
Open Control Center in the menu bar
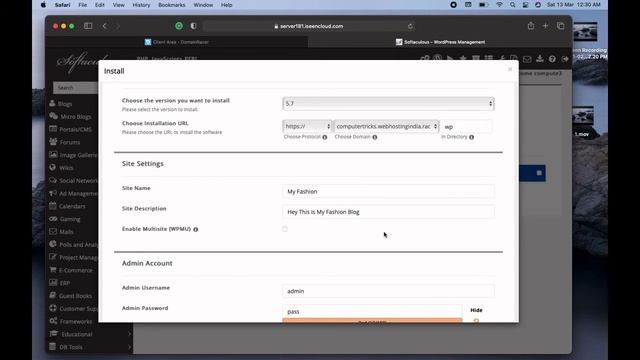pyautogui.click(x=525, y=5)
